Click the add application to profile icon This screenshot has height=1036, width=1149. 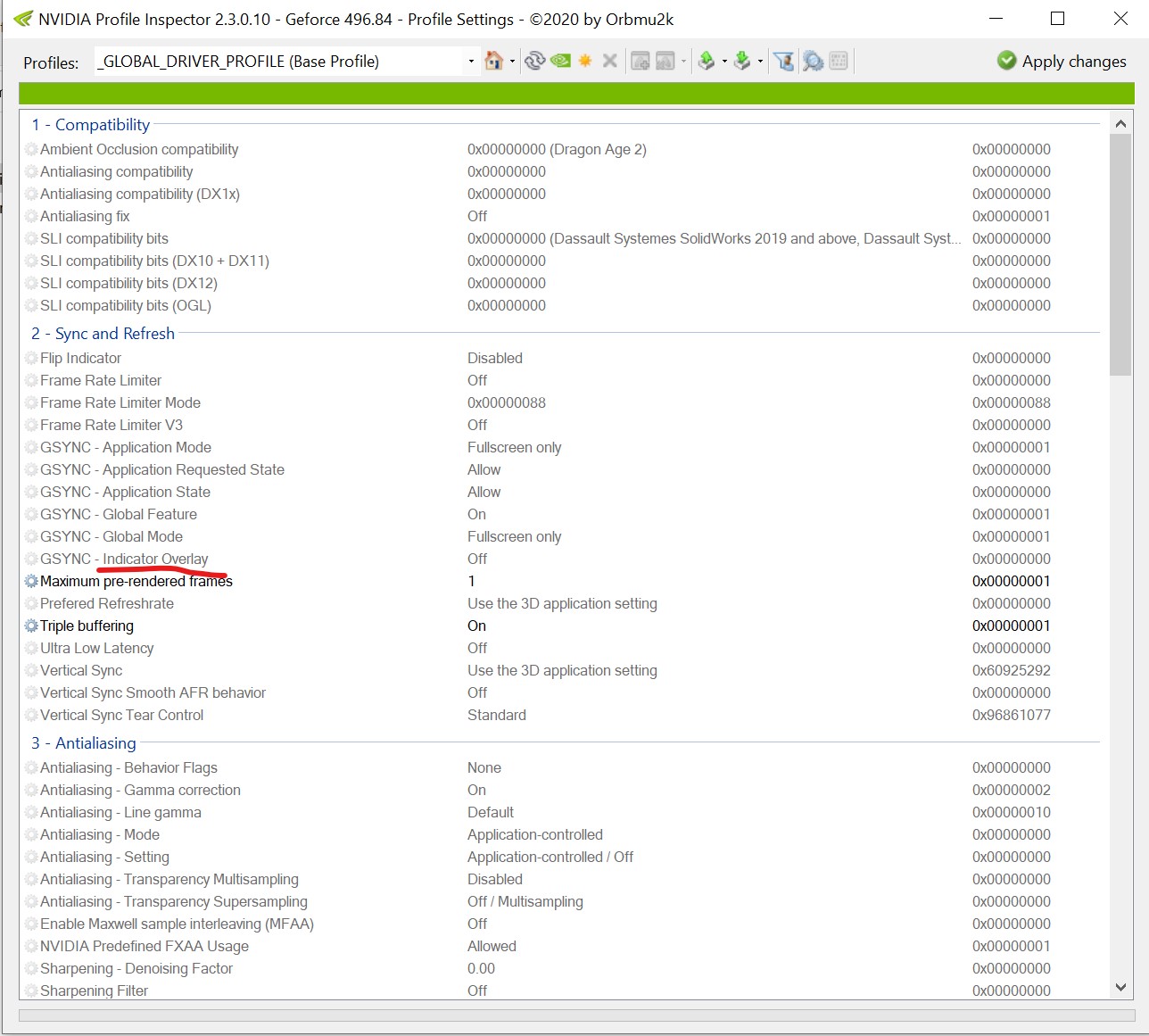click(641, 61)
